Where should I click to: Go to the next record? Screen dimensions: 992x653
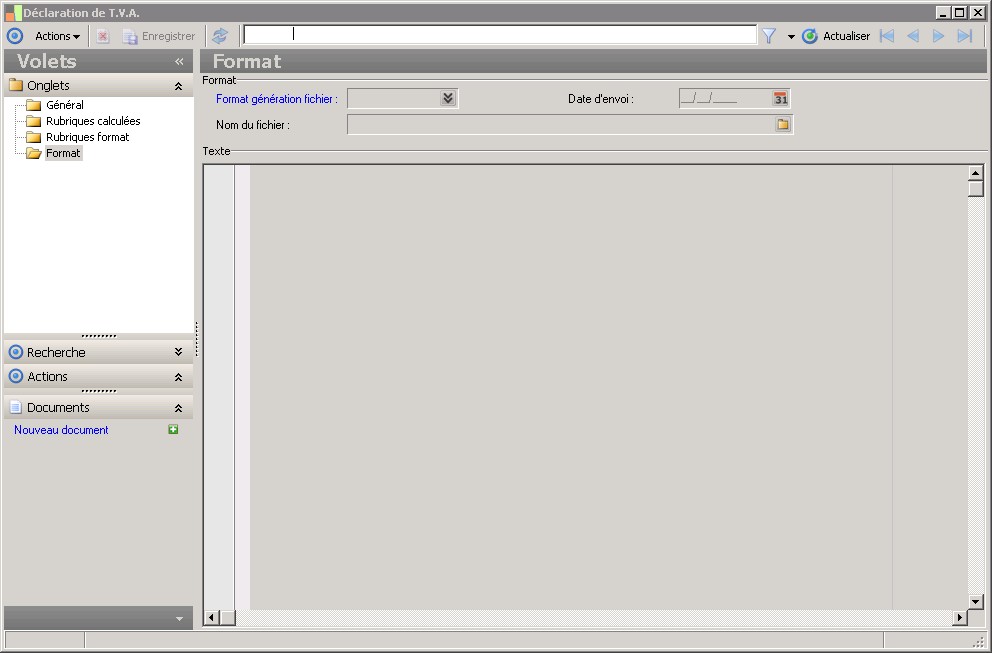coord(938,36)
